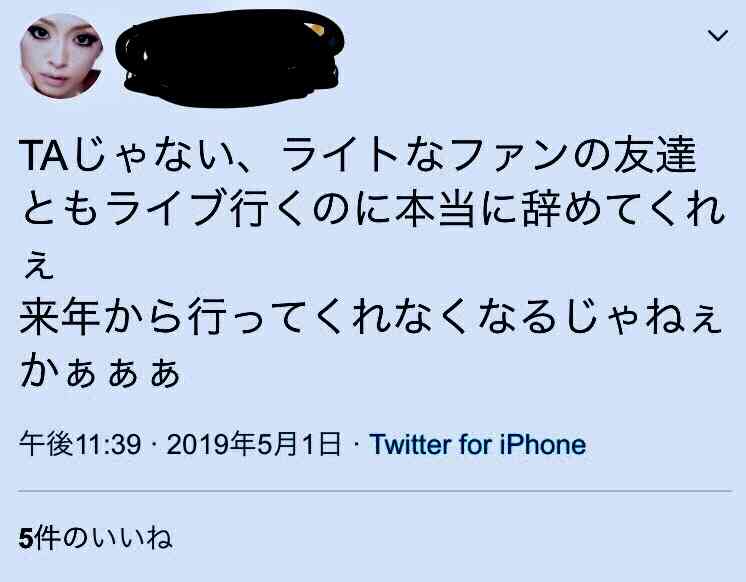The image size is (746, 582).
Task: Click the divider line above the likes
Action: click(375, 491)
